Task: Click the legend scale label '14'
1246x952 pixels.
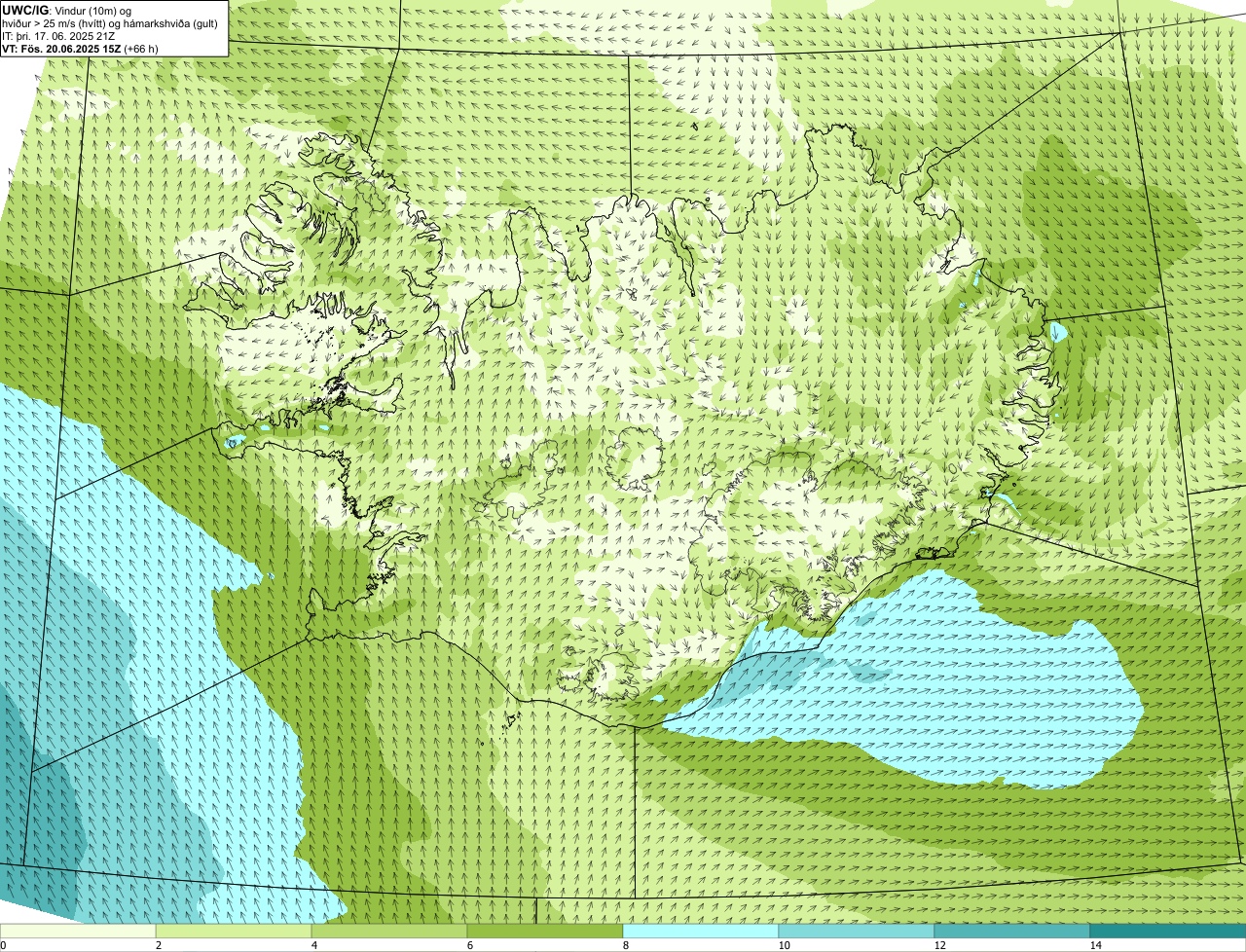Action: tap(1095, 945)
